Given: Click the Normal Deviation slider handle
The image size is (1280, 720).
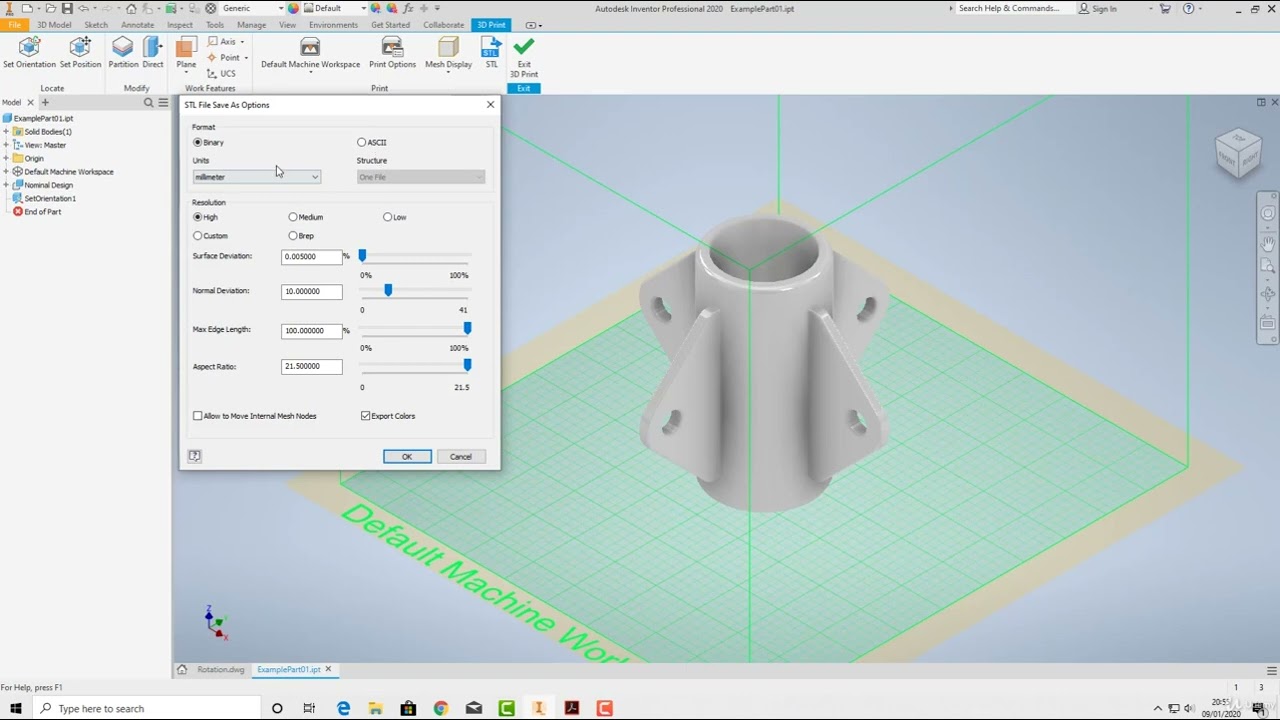Looking at the screenshot, I should click(388, 290).
